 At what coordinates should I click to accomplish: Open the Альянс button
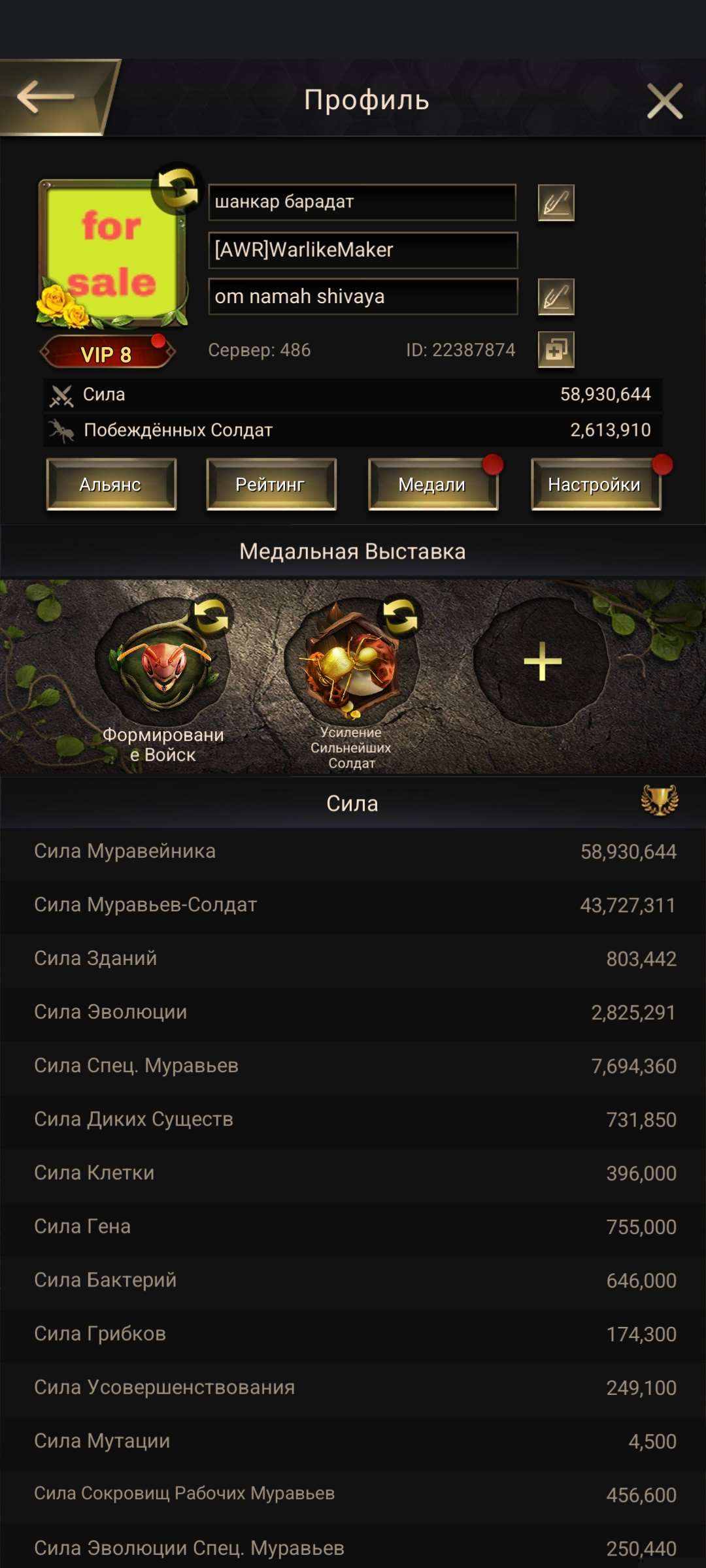[x=111, y=484]
